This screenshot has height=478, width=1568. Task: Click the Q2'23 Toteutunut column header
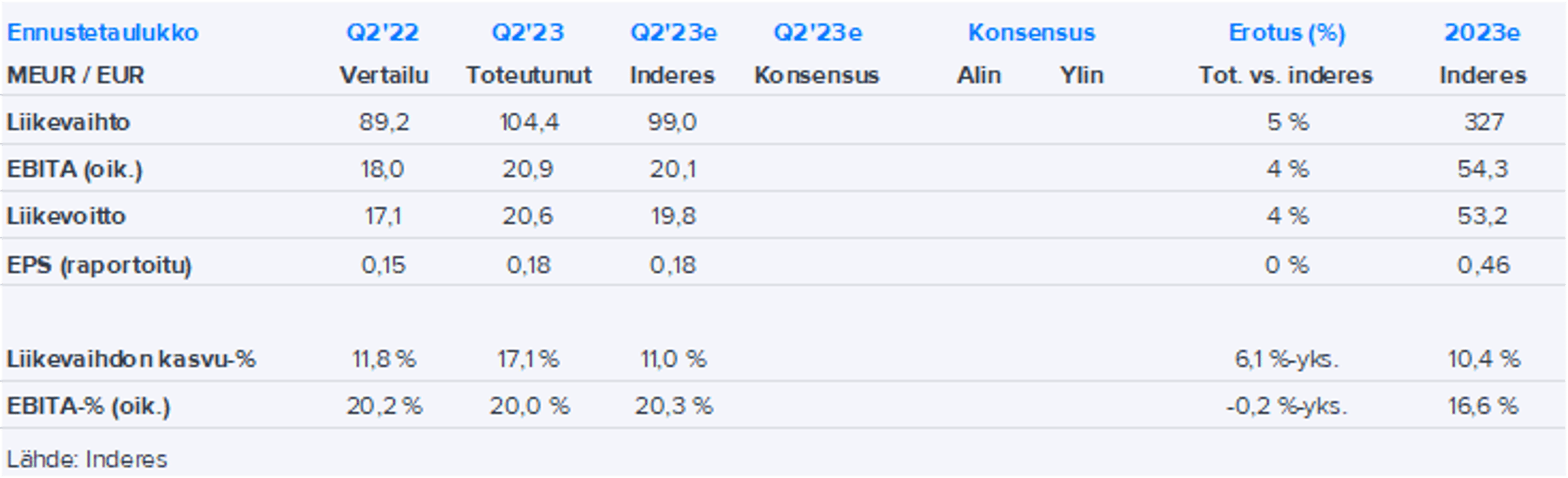pos(528,32)
